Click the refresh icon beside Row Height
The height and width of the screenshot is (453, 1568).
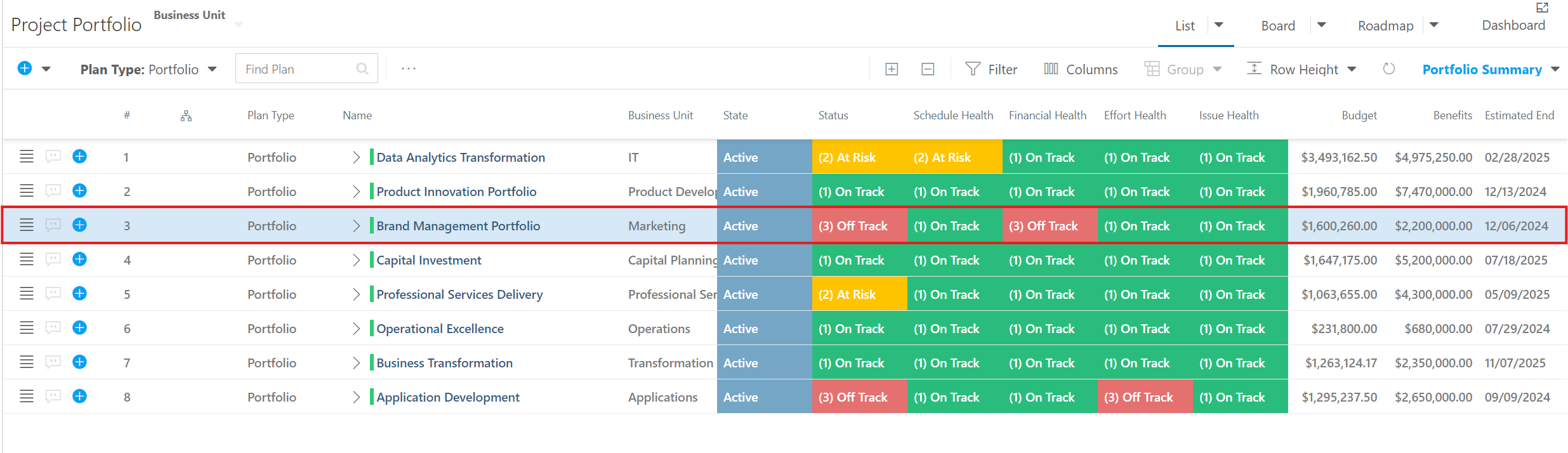pyautogui.click(x=1389, y=69)
